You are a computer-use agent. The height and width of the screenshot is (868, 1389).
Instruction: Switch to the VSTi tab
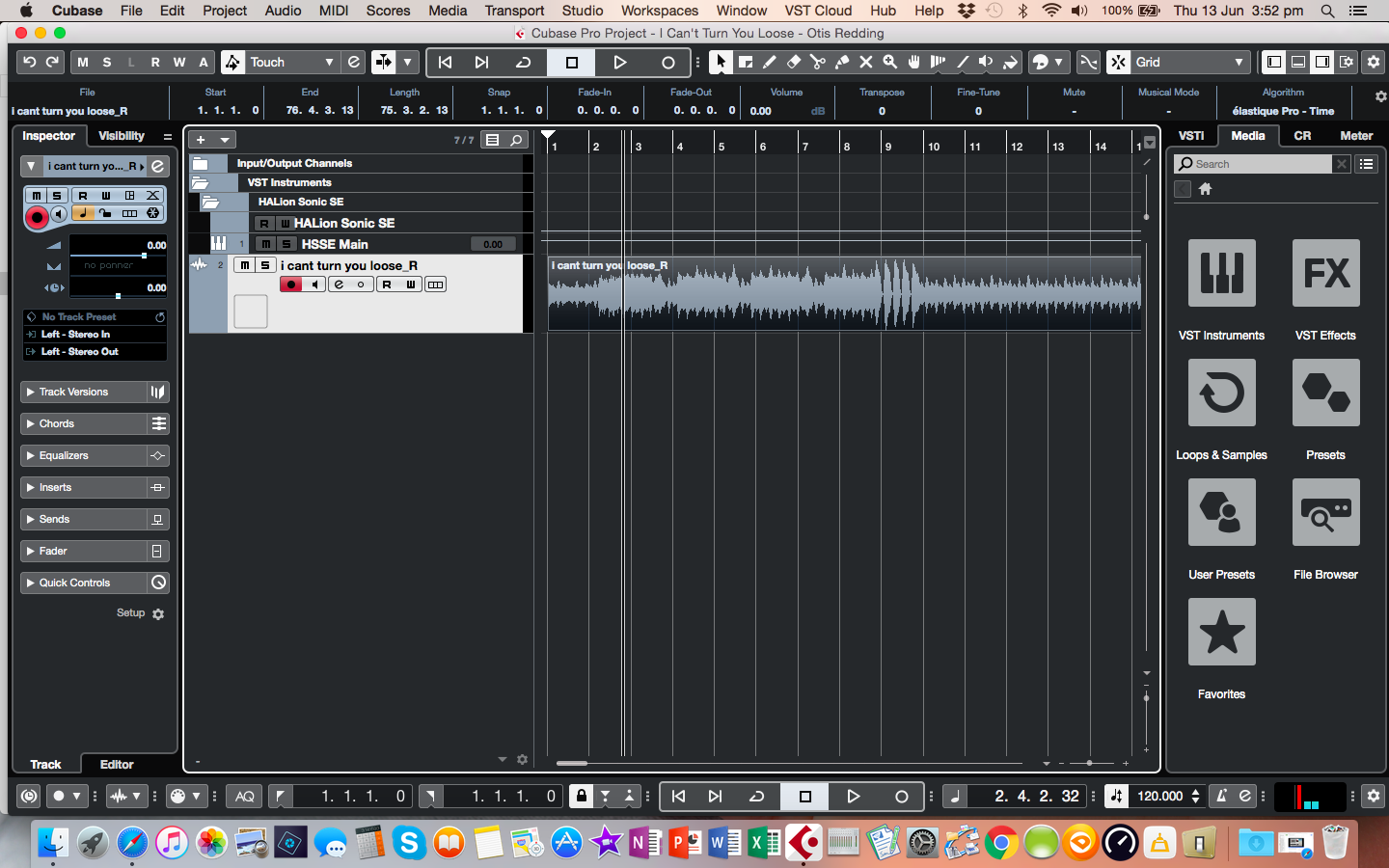pos(1191,136)
